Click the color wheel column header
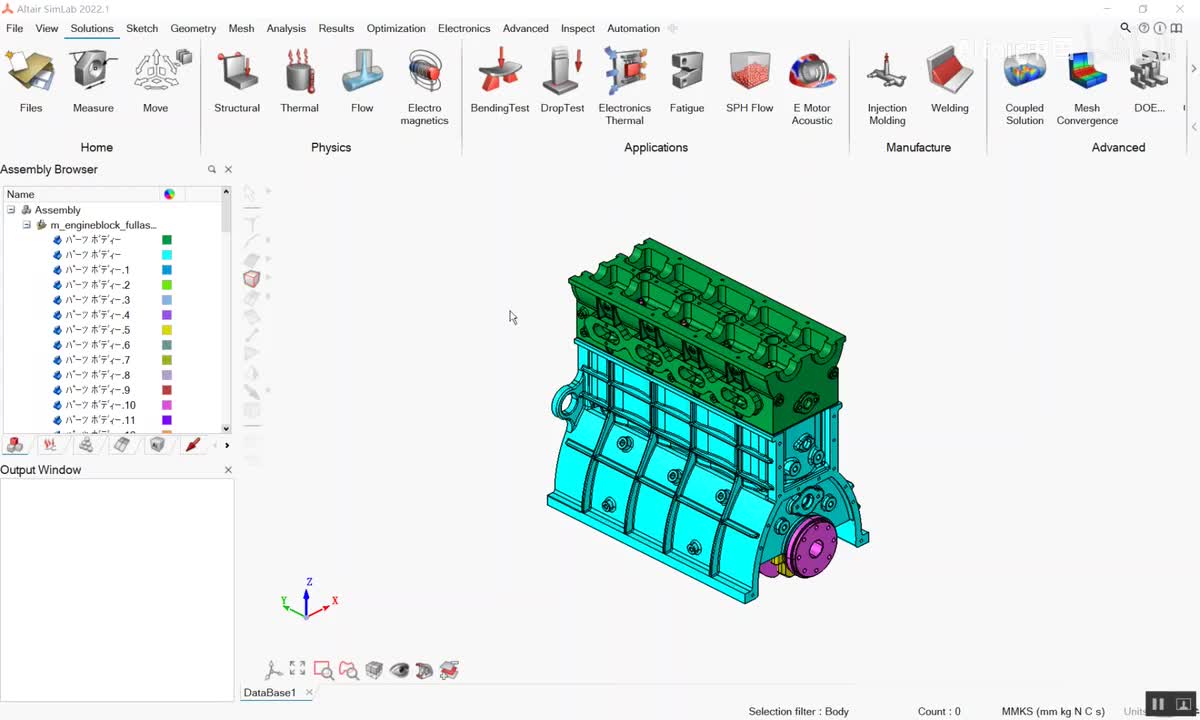 169,194
